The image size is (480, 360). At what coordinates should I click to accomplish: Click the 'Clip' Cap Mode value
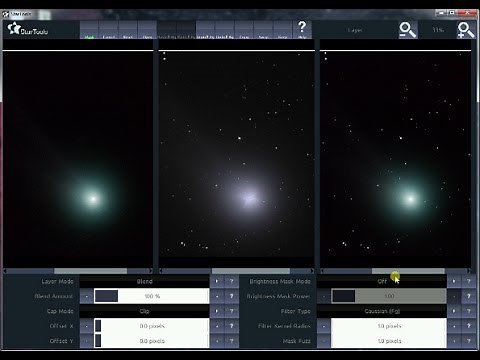pyautogui.click(x=145, y=311)
